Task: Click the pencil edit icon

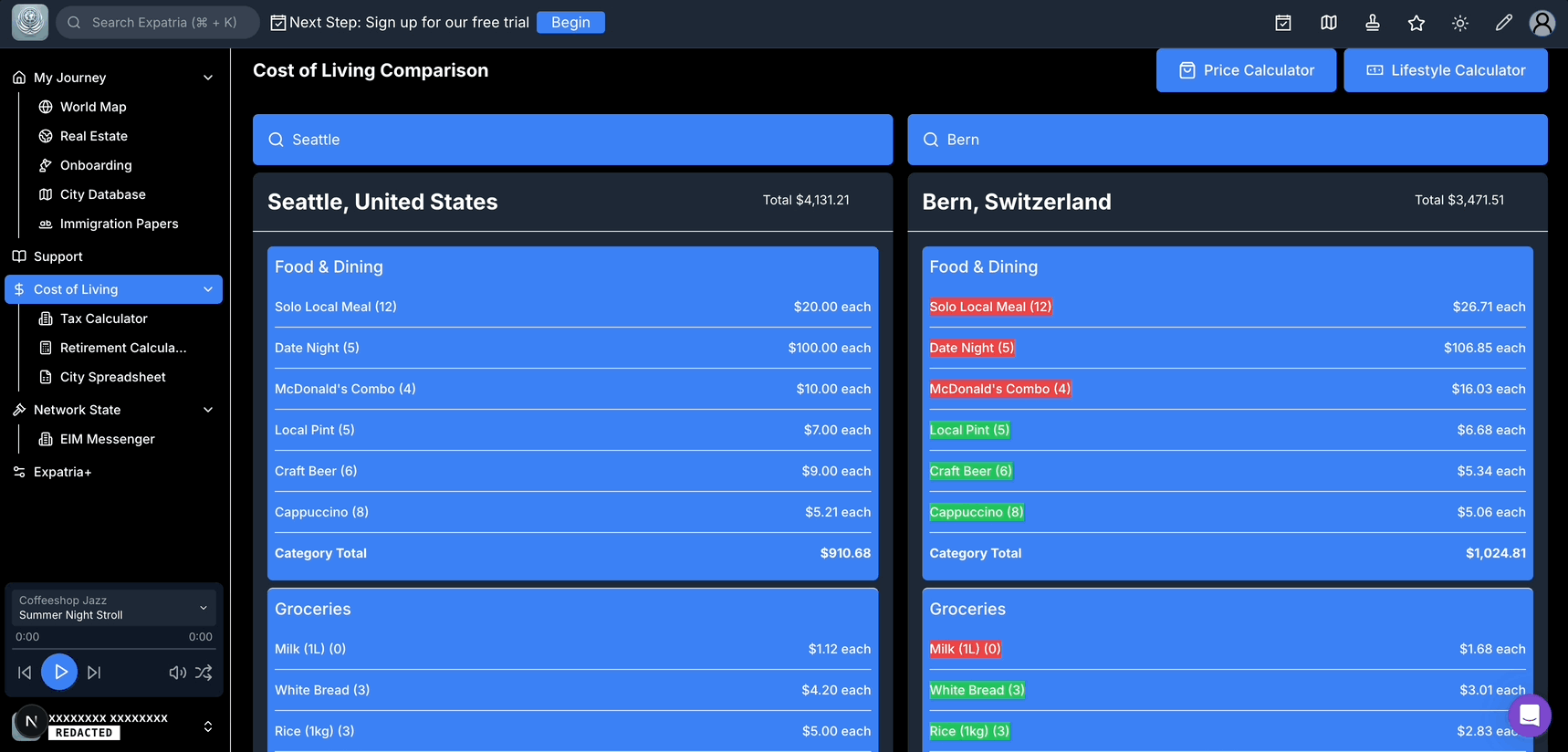Action: (x=1504, y=23)
